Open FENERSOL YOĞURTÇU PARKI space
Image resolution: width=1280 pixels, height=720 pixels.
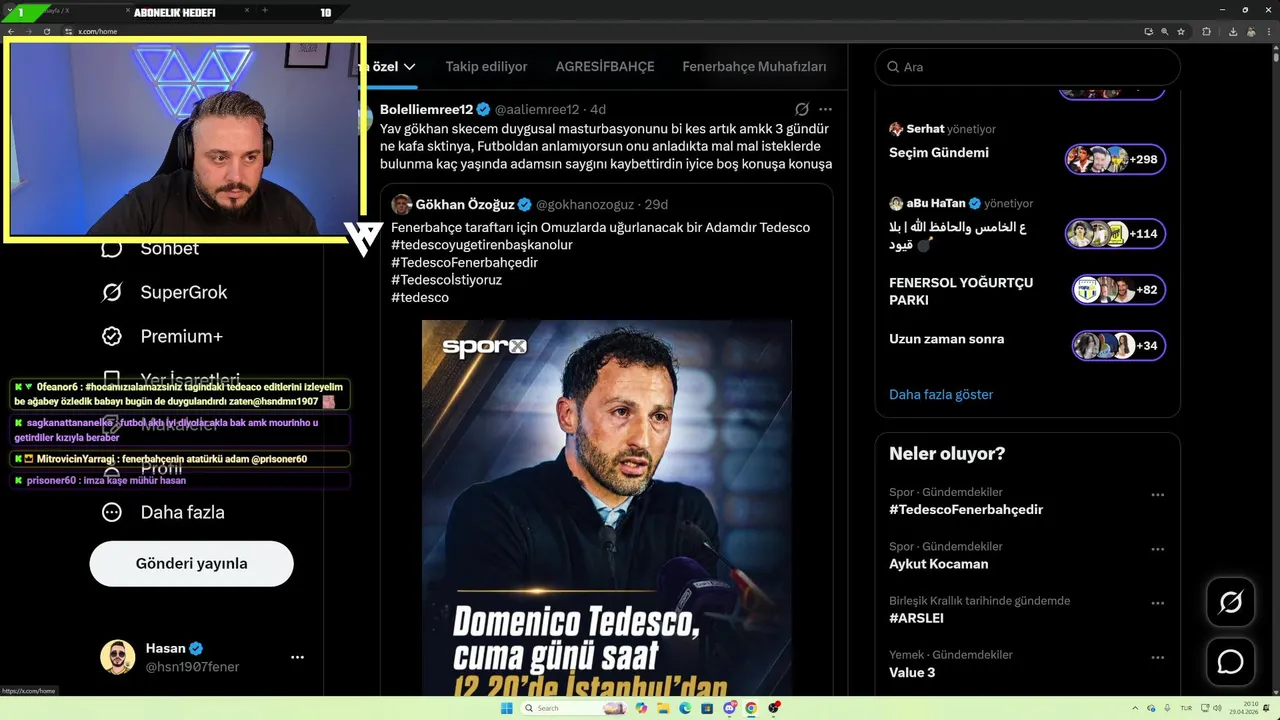click(x=961, y=291)
